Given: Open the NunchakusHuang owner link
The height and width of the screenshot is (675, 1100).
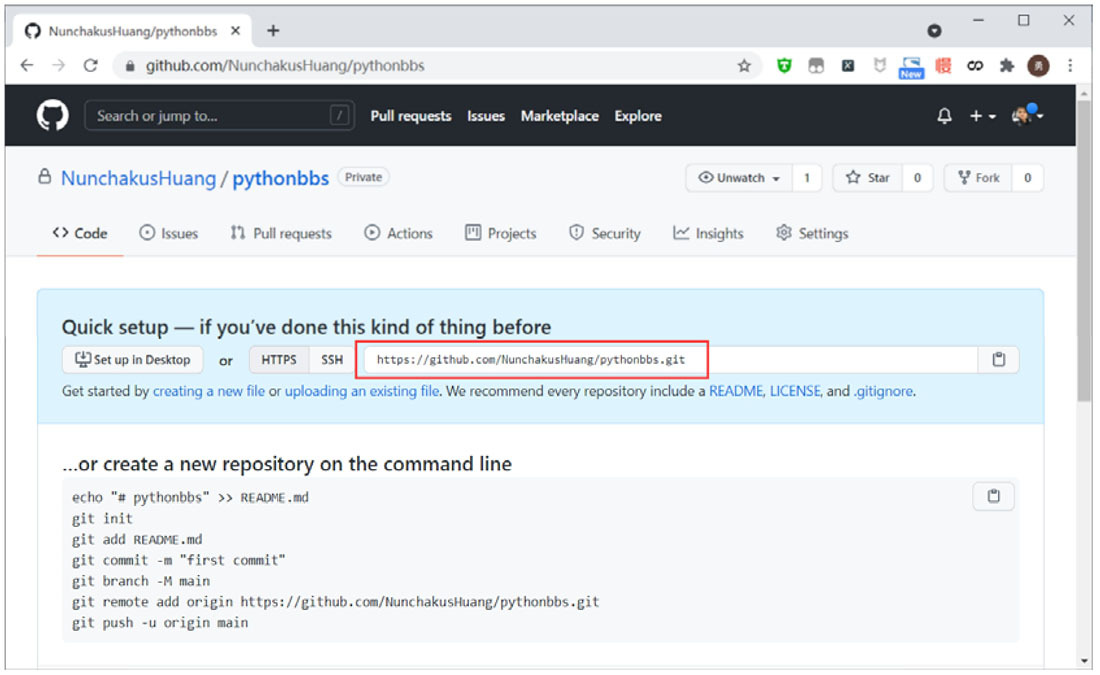Looking at the screenshot, I should (x=139, y=179).
